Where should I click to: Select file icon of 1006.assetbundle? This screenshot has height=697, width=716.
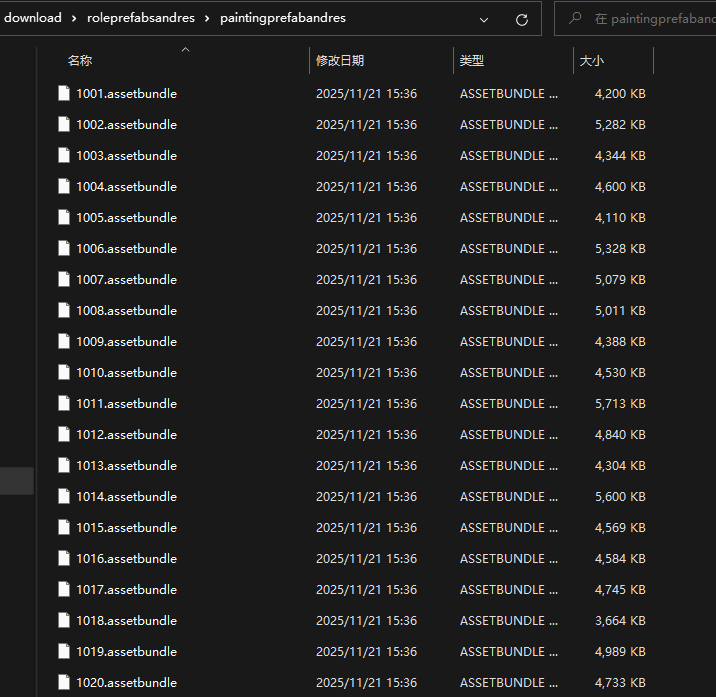click(64, 248)
